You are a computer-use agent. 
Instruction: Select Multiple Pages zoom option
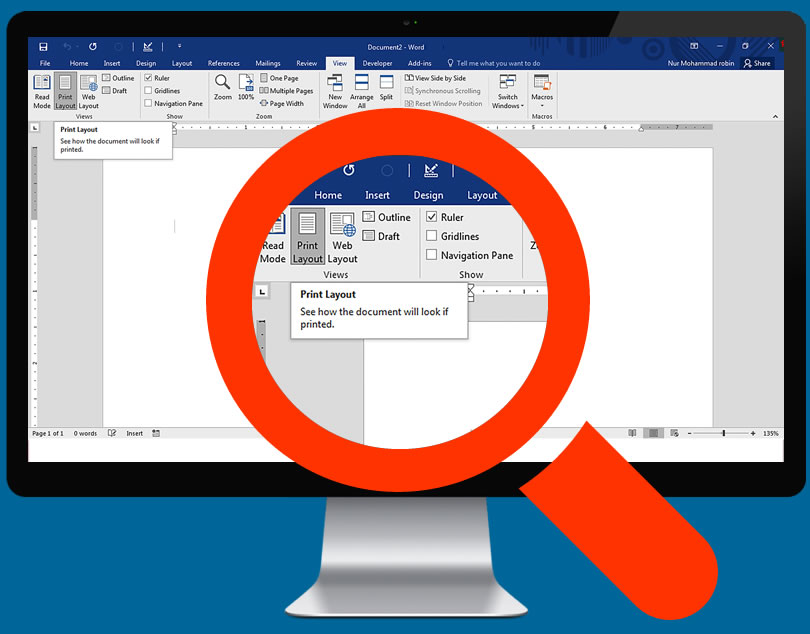click(286, 91)
